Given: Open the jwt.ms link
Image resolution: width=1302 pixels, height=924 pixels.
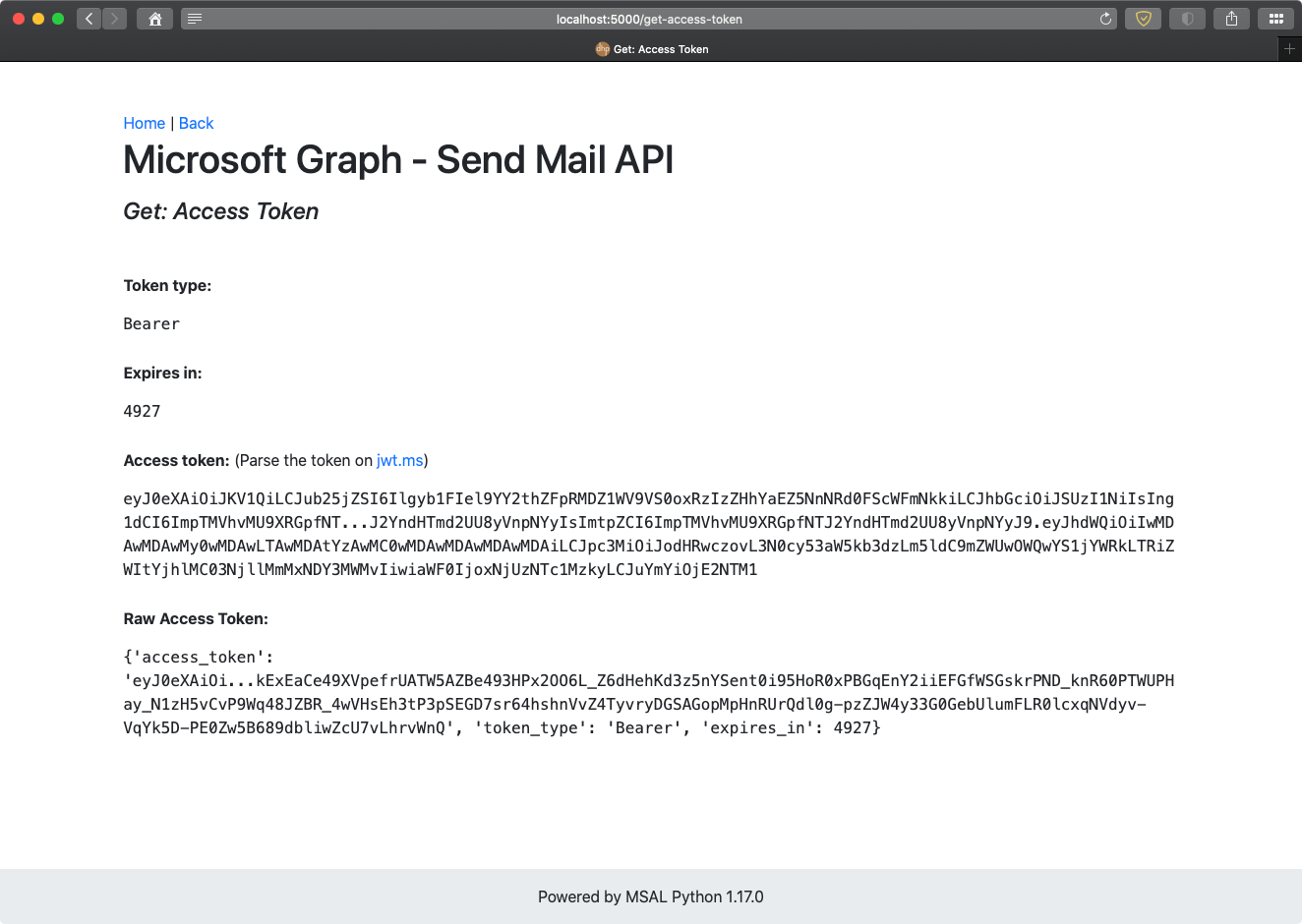Looking at the screenshot, I should [x=399, y=460].
